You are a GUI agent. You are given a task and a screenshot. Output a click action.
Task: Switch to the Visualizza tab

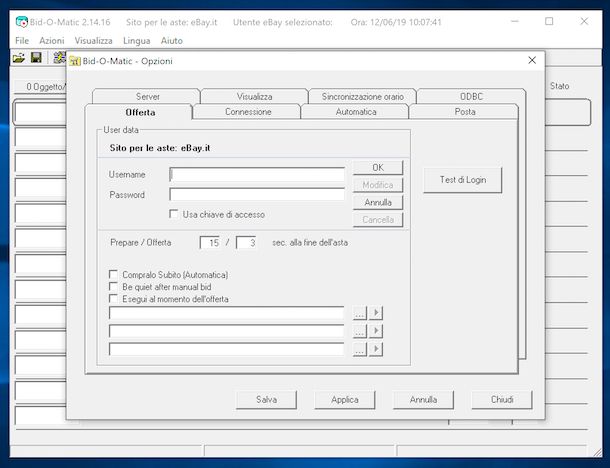pos(254,96)
